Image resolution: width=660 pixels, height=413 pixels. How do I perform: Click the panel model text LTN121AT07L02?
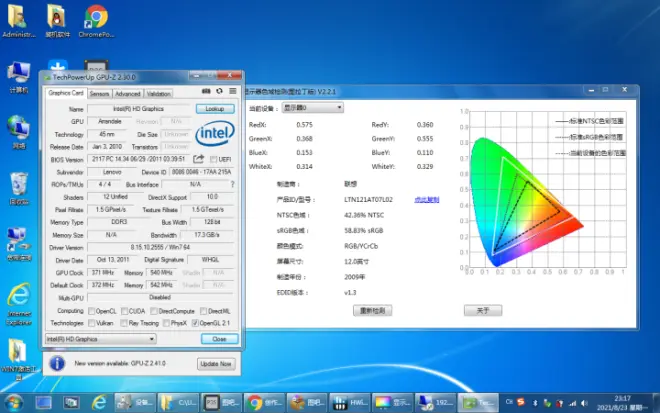[x=368, y=200]
